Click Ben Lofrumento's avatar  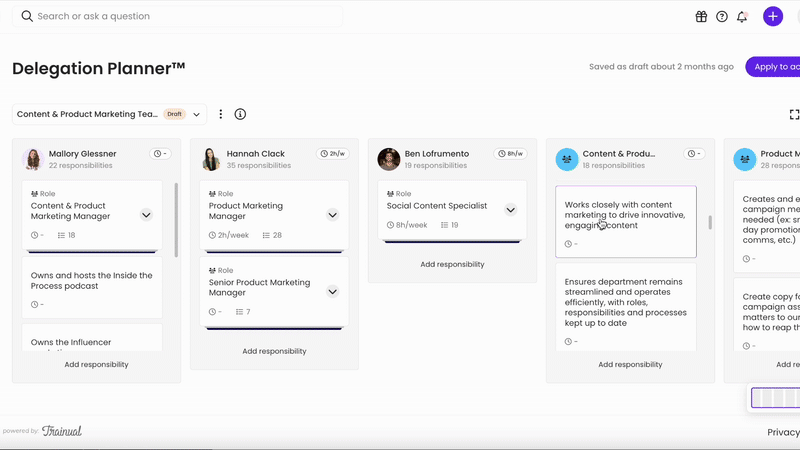[389, 159]
